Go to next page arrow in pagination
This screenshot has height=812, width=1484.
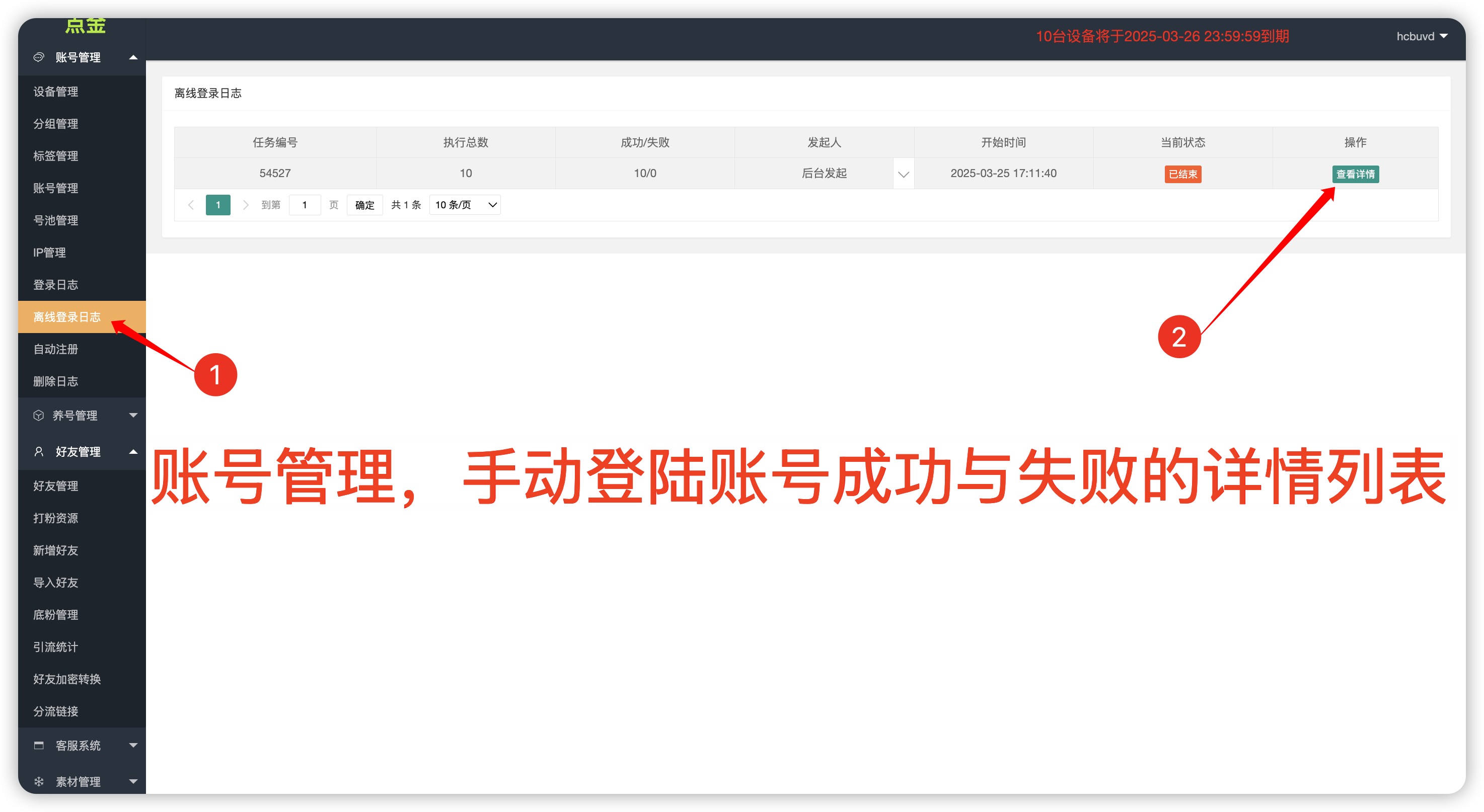[246, 205]
